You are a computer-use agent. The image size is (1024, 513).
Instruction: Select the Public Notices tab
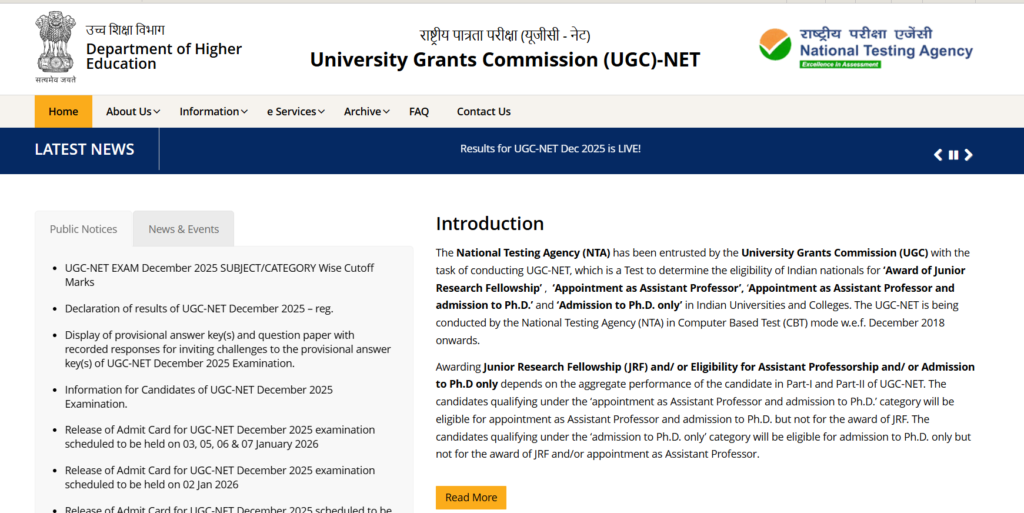click(x=83, y=229)
